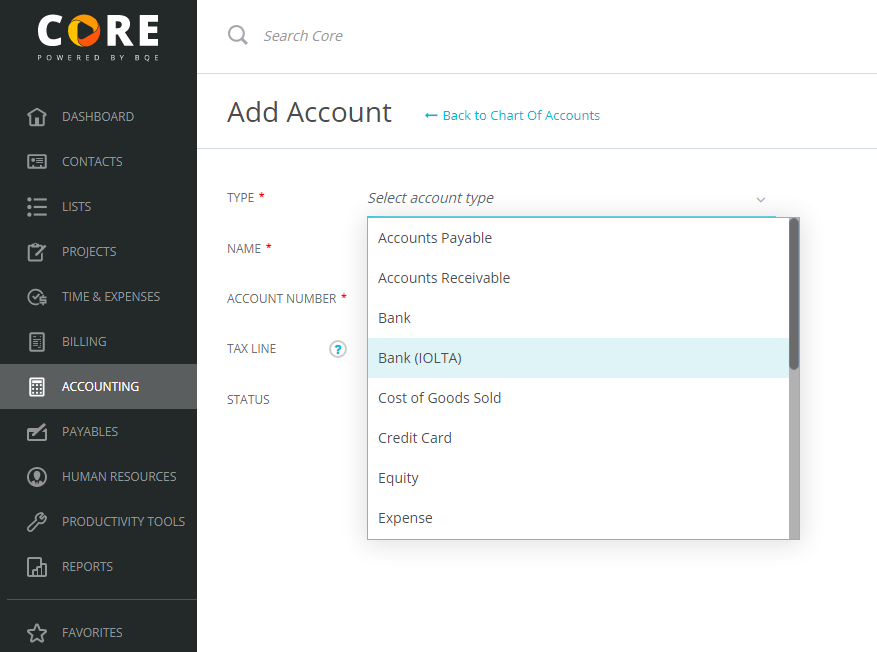Click the Lists bullet icon
The height and width of the screenshot is (652, 877).
click(x=37, y=207)
